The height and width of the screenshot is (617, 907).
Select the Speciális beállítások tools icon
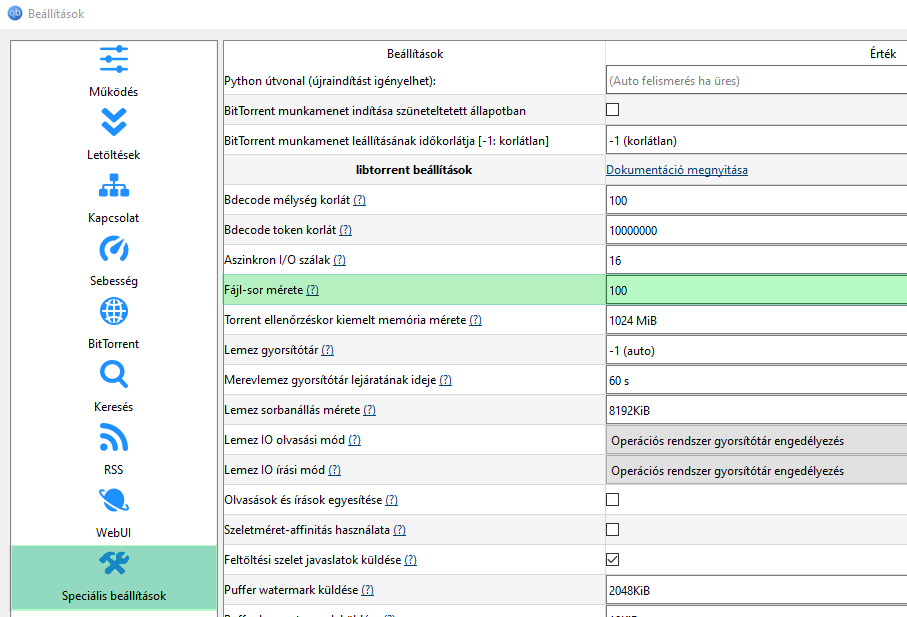113,563
